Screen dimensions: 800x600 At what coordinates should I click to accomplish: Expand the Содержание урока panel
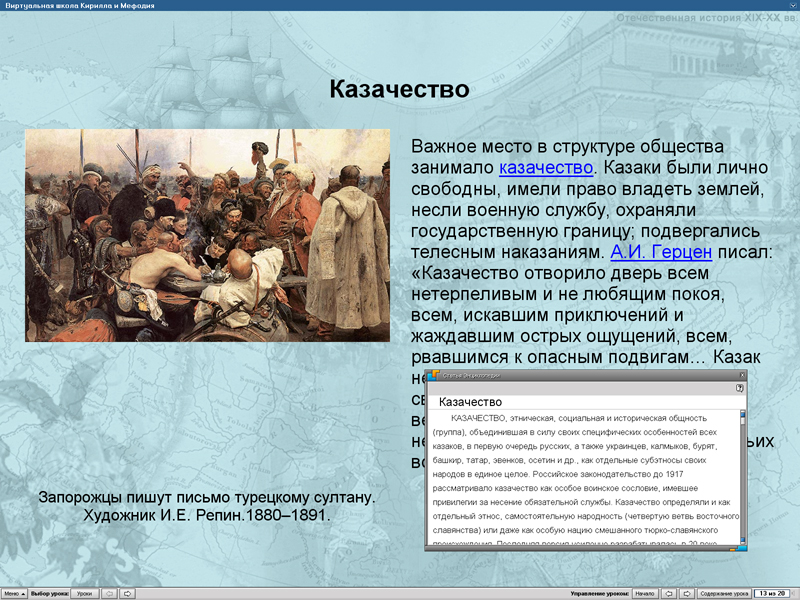(723, 592)
